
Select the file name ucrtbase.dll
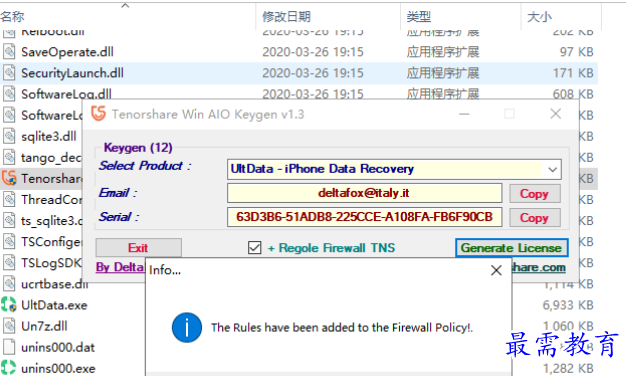tap(55, 284)
